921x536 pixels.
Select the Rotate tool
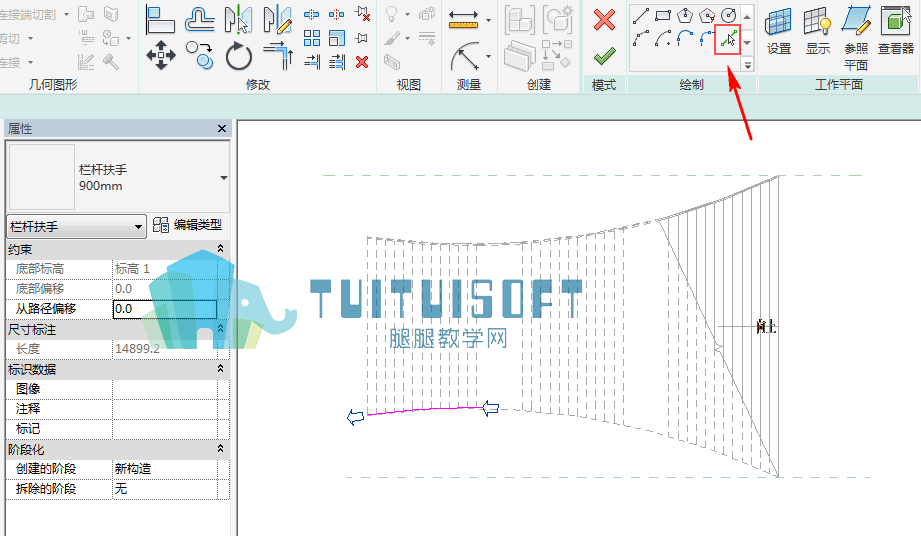click(238, 56)
